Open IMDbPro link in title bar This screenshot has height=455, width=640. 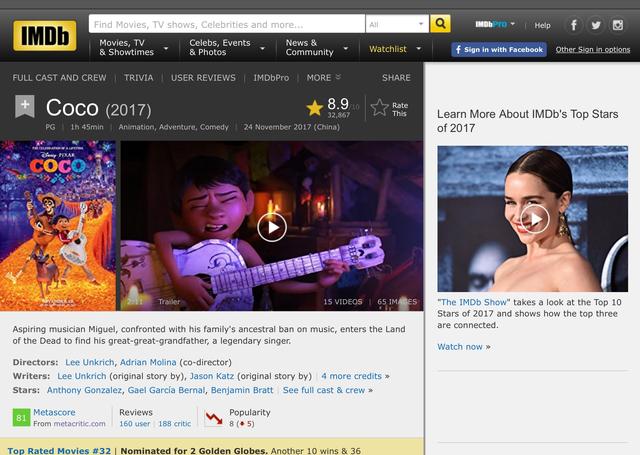(x=271, y=78)
